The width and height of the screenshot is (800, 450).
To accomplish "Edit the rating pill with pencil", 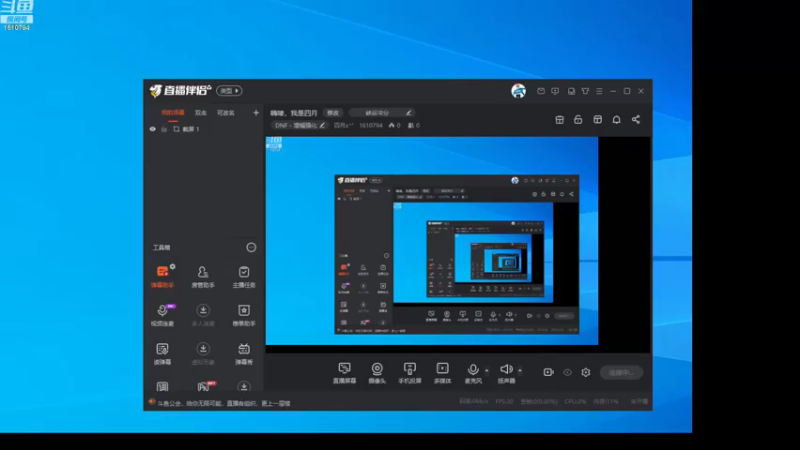I will (x=382, y=113).
